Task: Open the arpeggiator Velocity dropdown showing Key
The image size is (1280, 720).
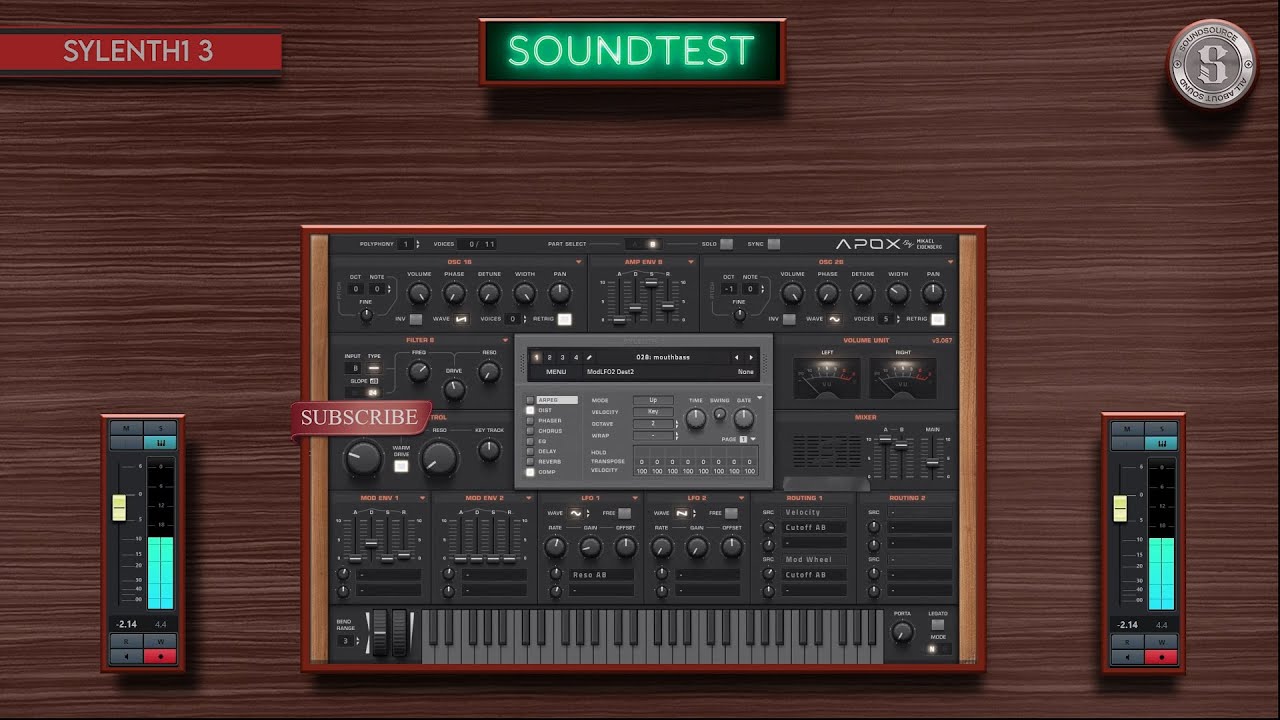Action: (653, 412)
